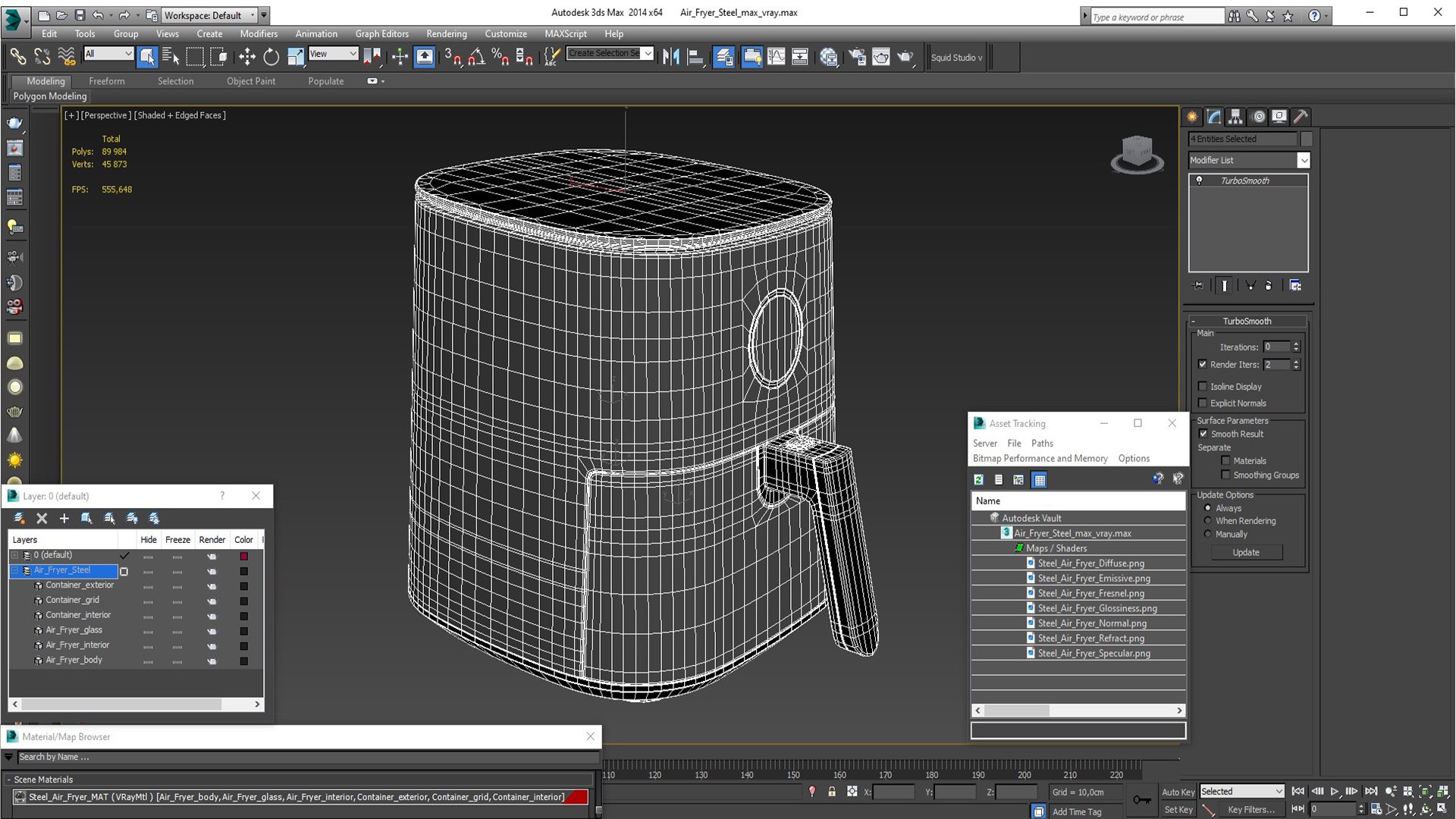This screenshot has width=1456, height=819.
Task: Open the Render Setup icon
Action: coord(857,57)
